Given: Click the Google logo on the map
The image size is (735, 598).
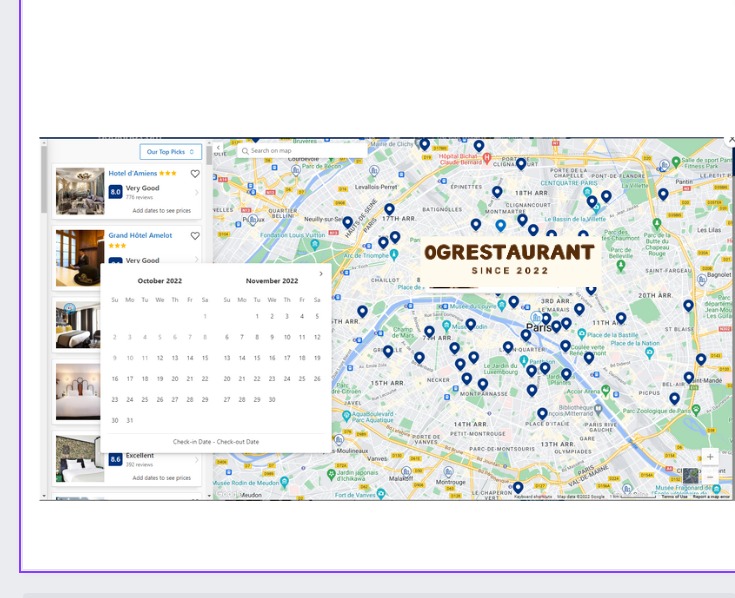Looking at the screenshot, I should [x=229, y=494].
